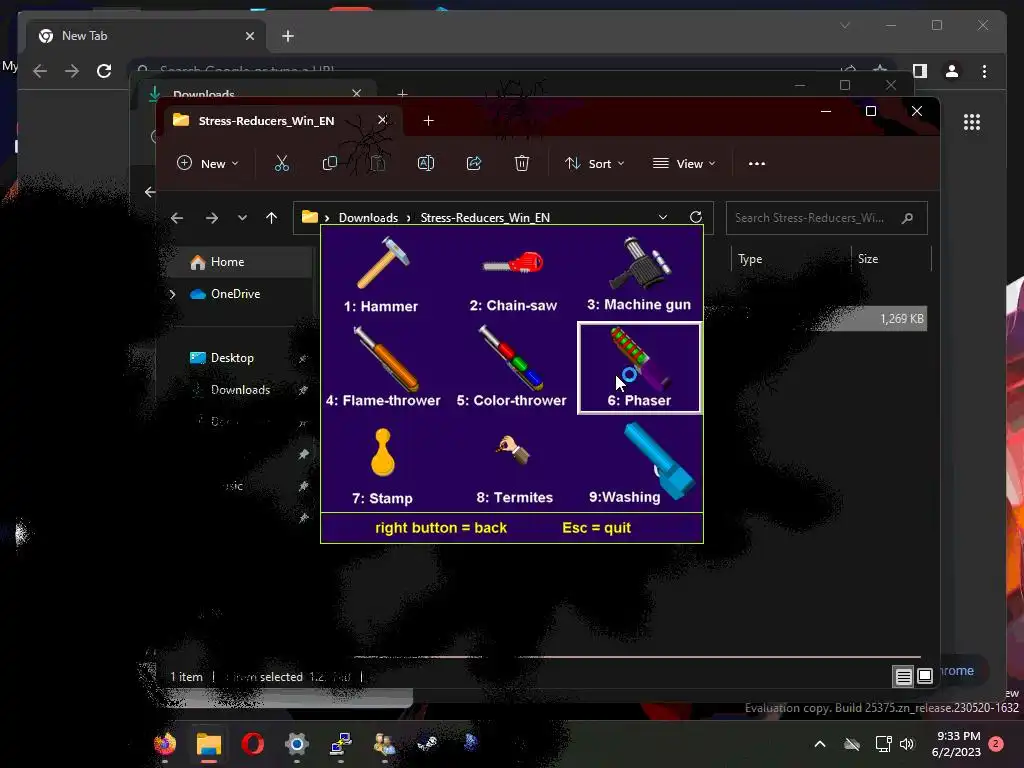Click the Cut scissors icon in Explorer toolbar
Image resolution: width=1024 pixels, height=768 pixels.
tap(281, 163)
